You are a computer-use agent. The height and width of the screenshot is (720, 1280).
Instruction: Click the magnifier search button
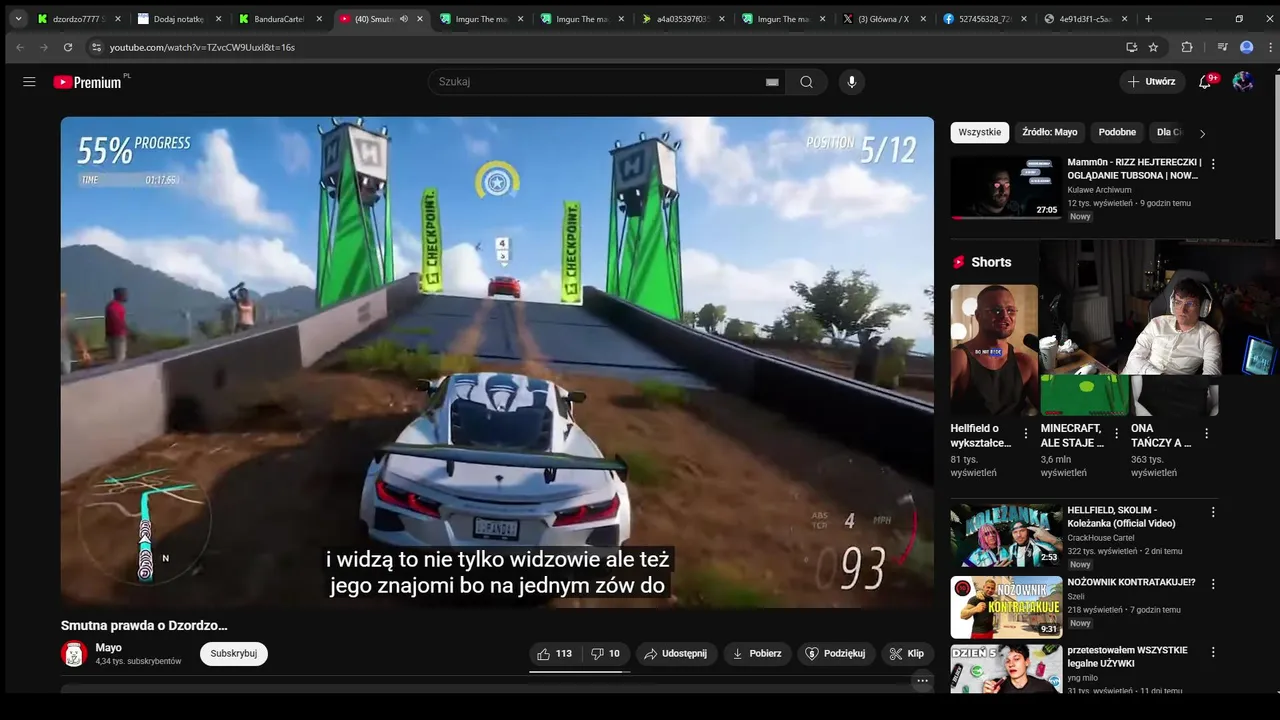[806, 82]
